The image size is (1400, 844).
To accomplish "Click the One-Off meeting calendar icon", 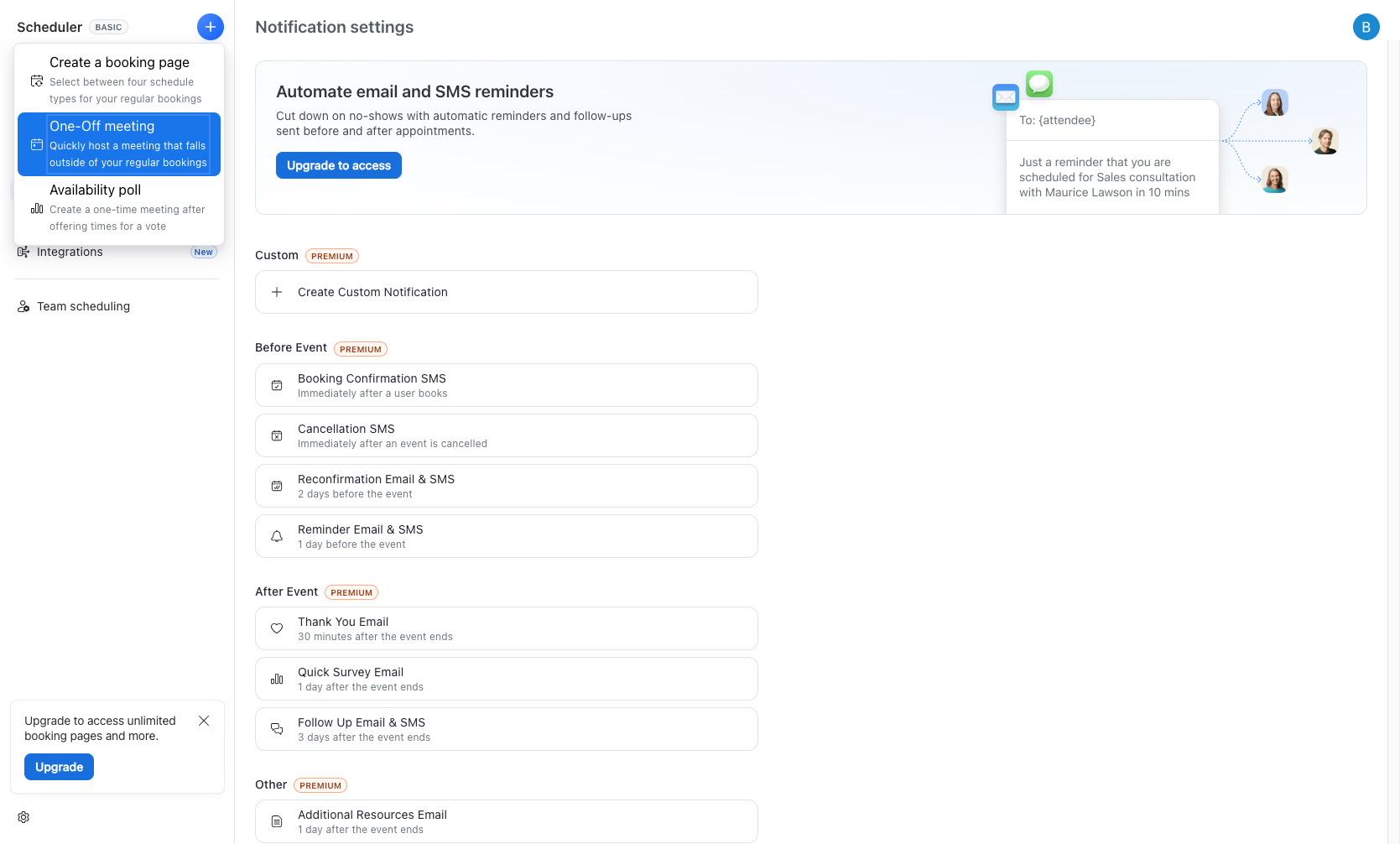I will pyautogui.click(x=37, y=144).
